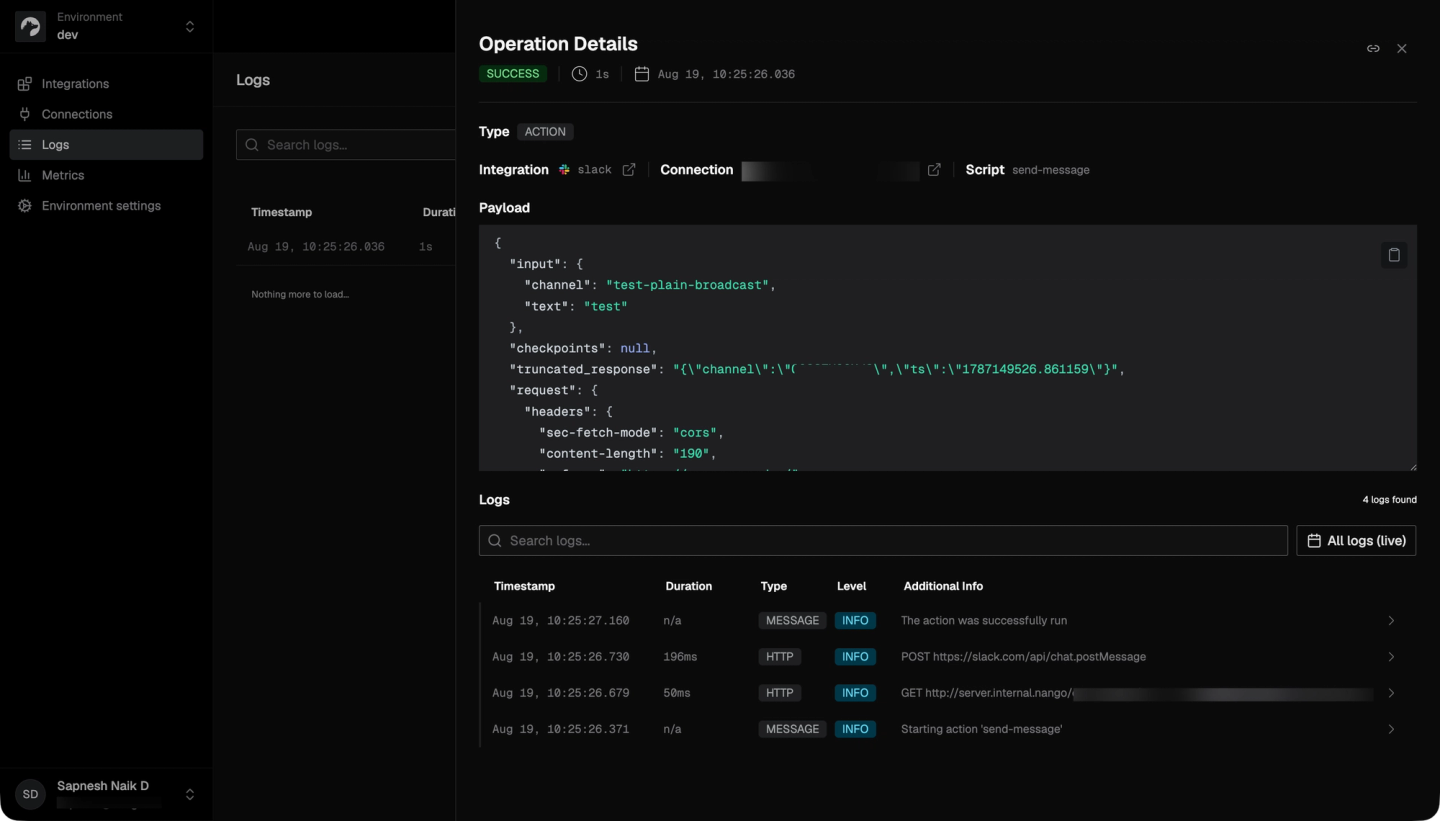
Task: Click the SD user avatar
Action: pyautogui.click(x=30, y=794)
